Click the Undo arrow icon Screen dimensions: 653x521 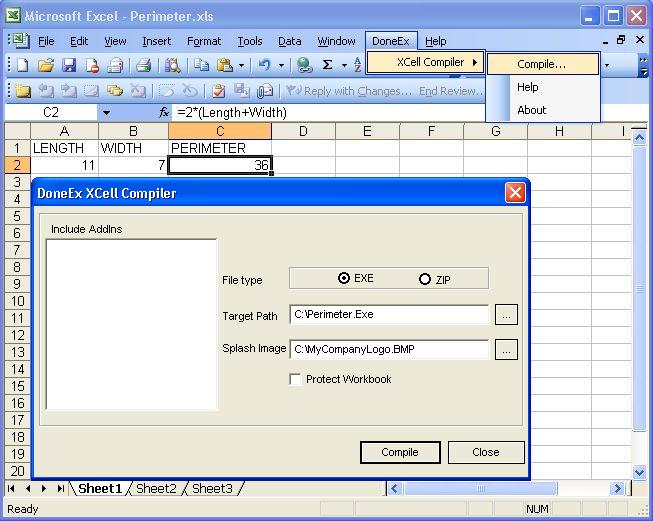264,65
